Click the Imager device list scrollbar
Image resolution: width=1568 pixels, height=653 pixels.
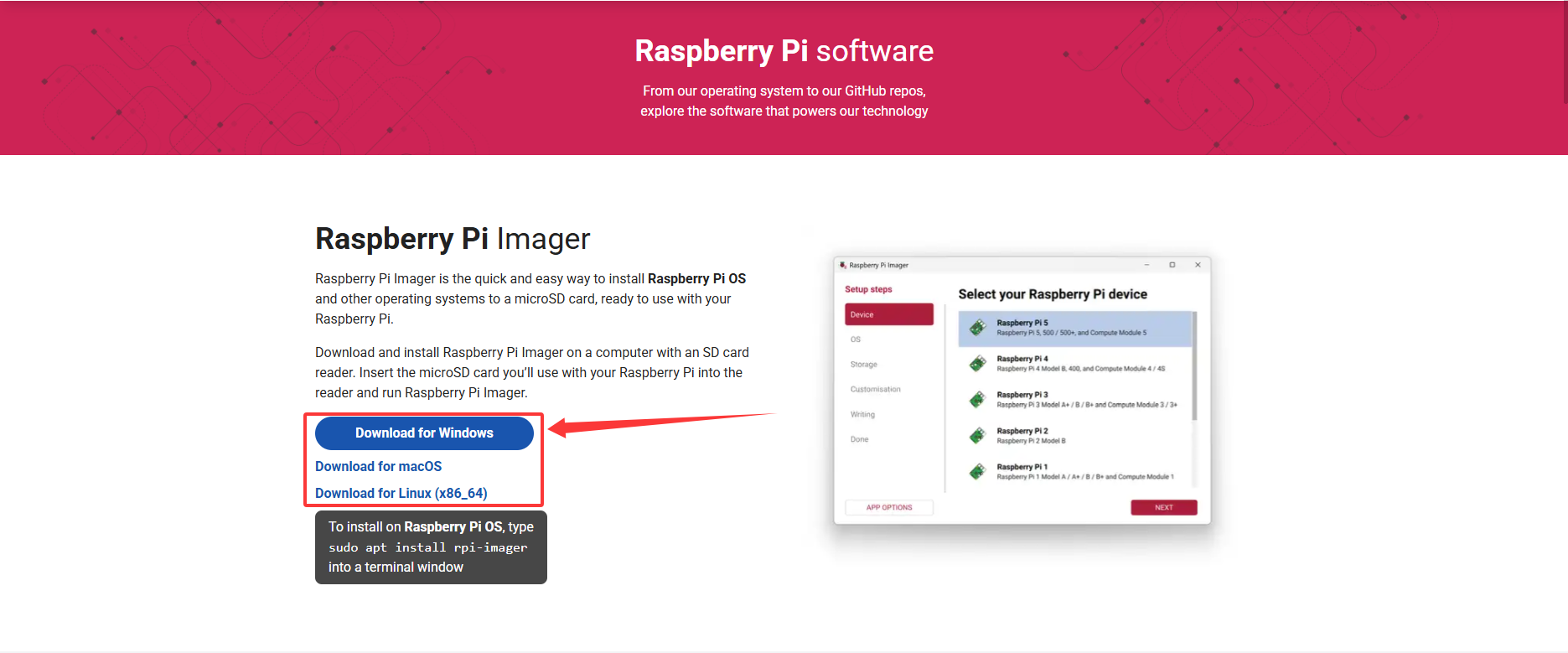pyautogui.click(x=1194, y=366)
